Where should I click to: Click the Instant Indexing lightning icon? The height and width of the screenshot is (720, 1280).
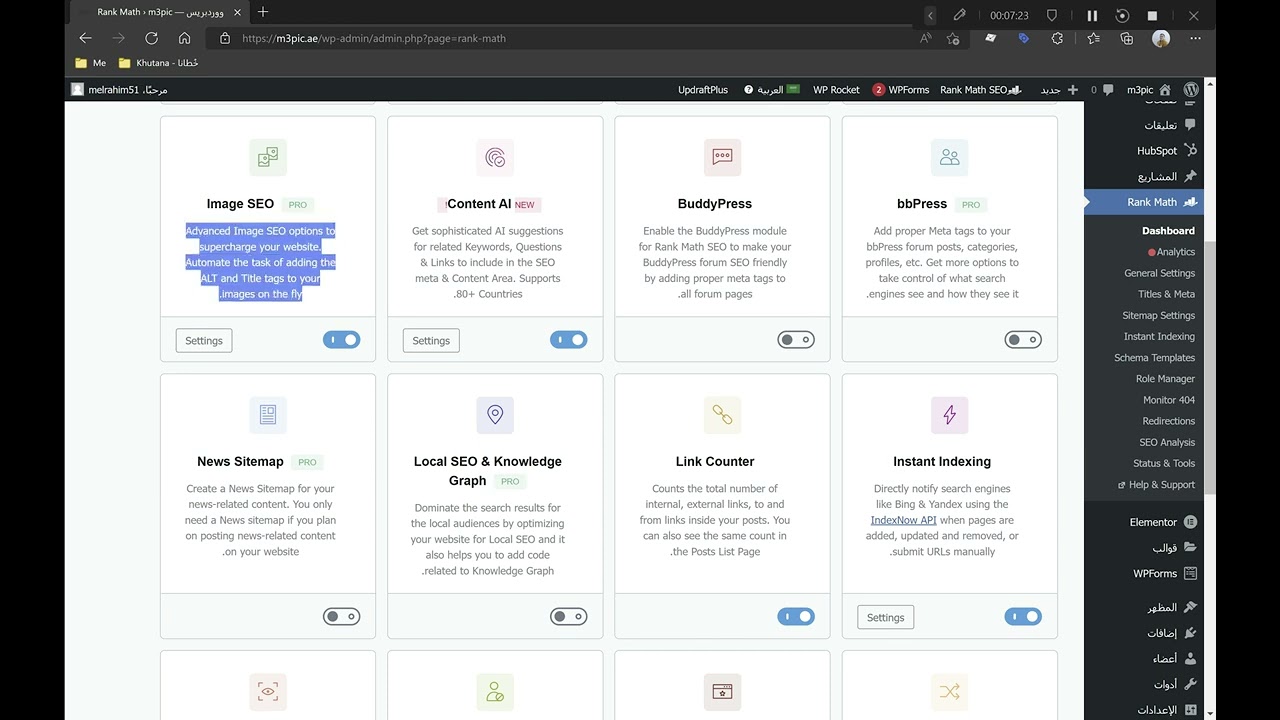[x=949, y=415]
